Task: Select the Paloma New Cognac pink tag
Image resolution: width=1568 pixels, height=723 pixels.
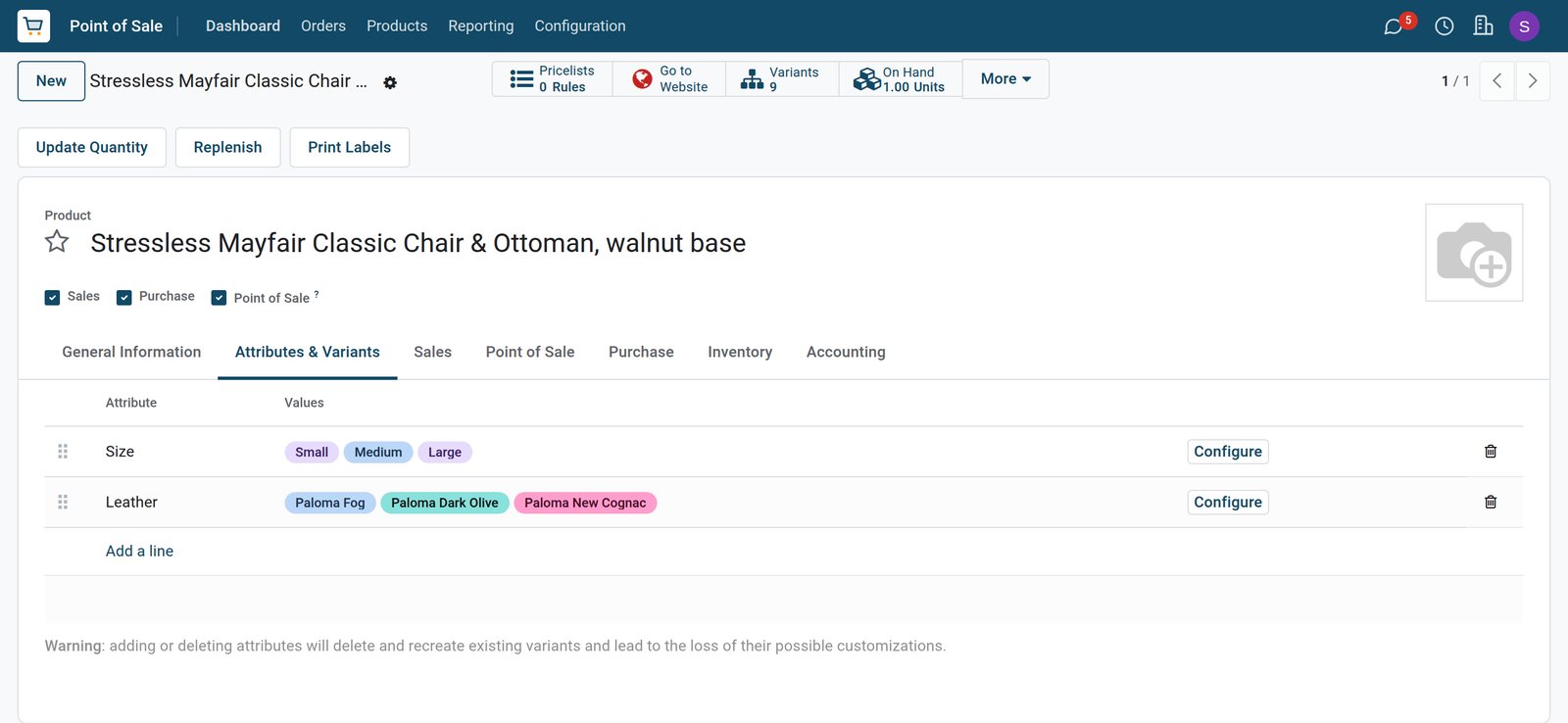Action: (585, 504)
